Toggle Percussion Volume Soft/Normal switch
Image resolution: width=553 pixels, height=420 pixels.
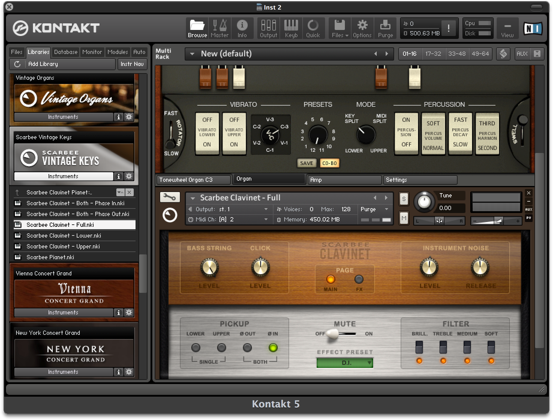coord(433,133)
